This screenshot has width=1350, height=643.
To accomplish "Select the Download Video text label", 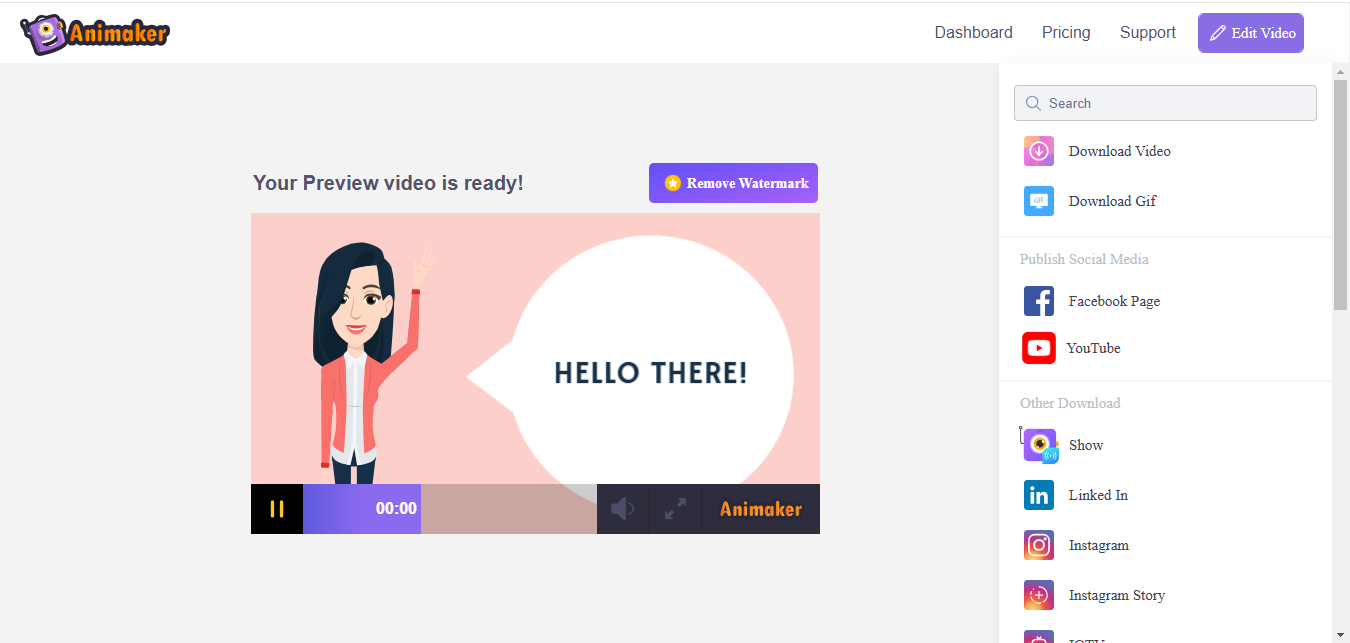I will pos(1119,151).
